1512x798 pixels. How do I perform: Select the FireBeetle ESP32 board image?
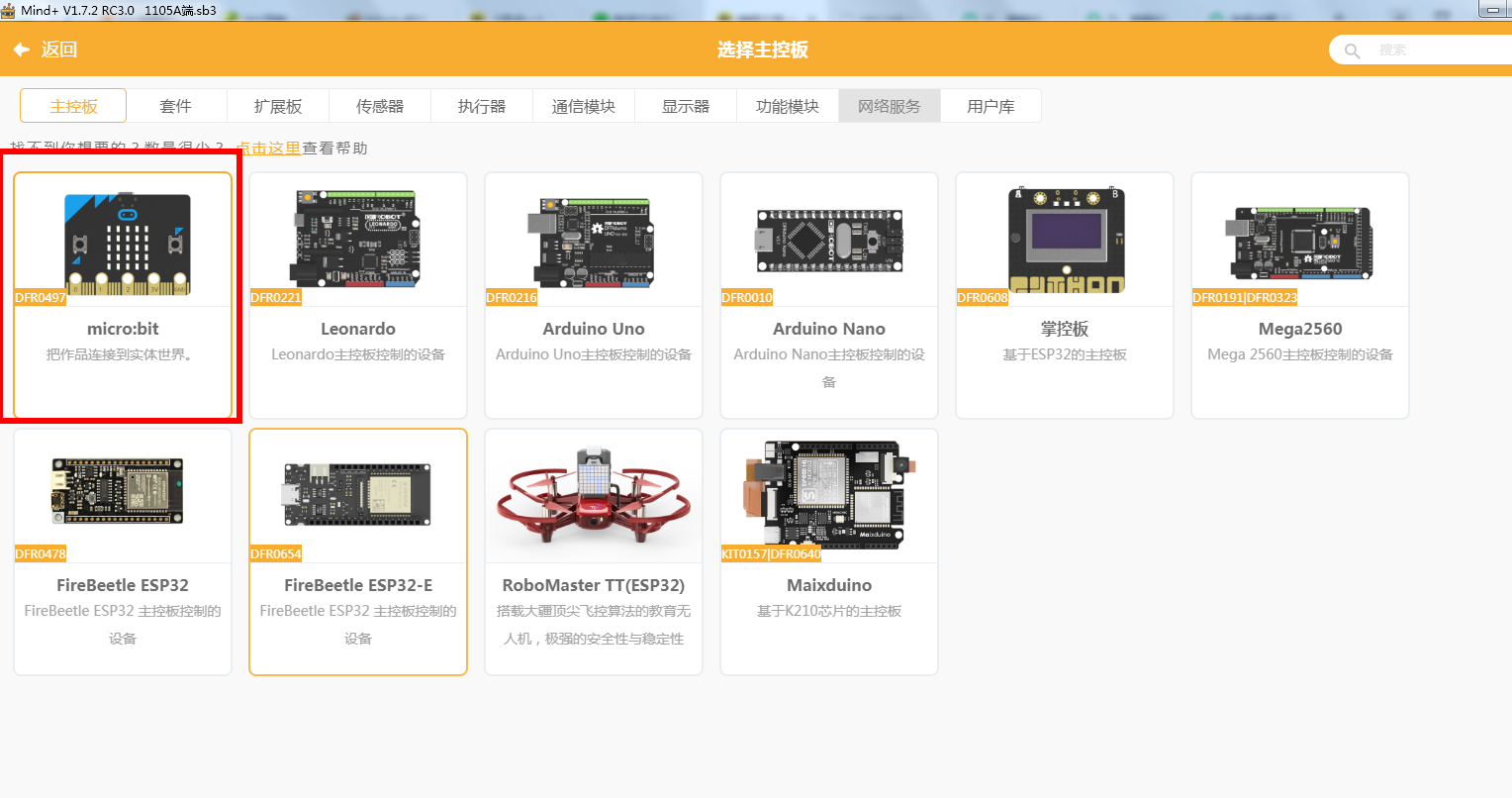[x=118, y=491]
